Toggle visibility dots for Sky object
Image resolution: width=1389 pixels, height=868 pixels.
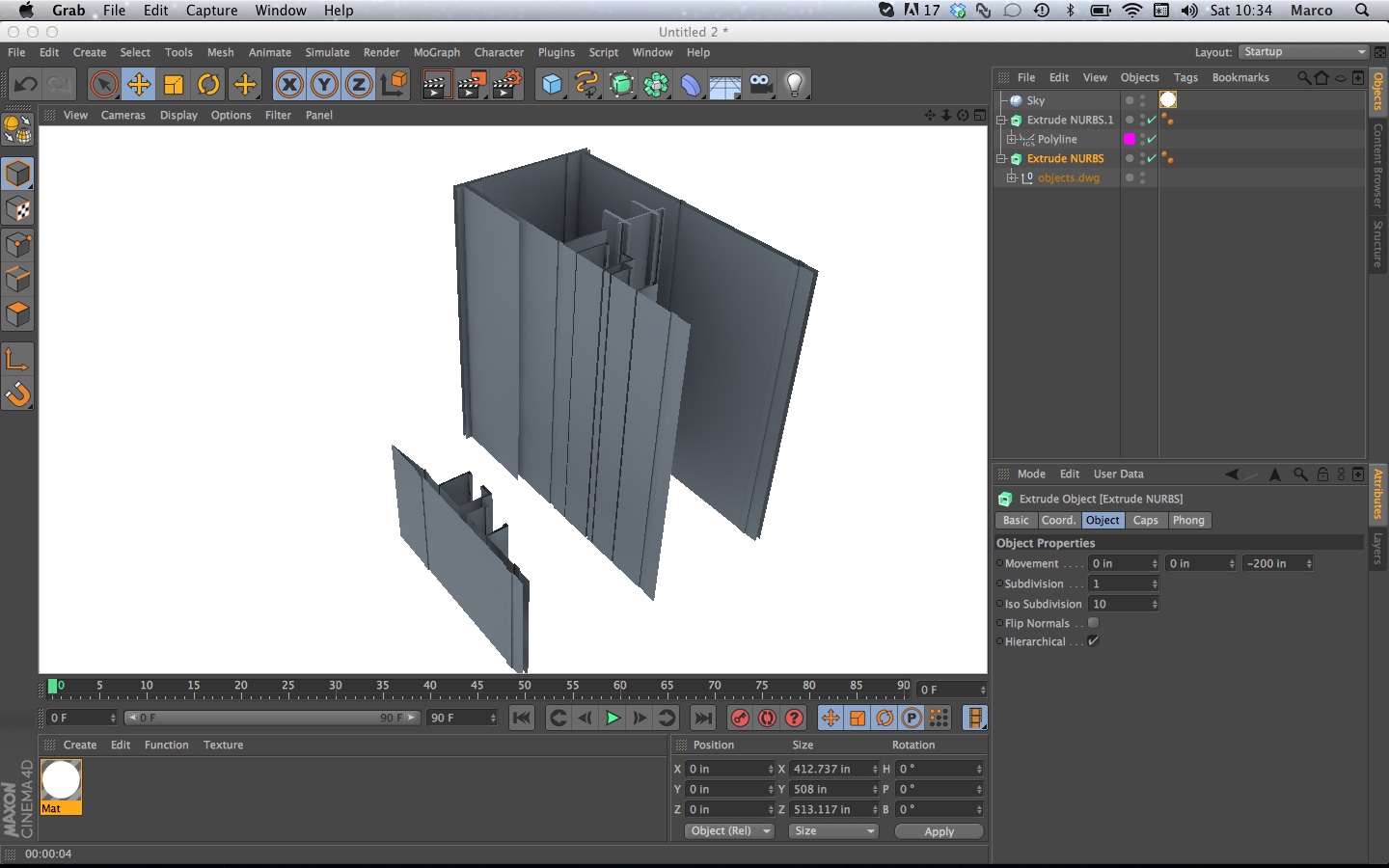(x=1142, y=100)
